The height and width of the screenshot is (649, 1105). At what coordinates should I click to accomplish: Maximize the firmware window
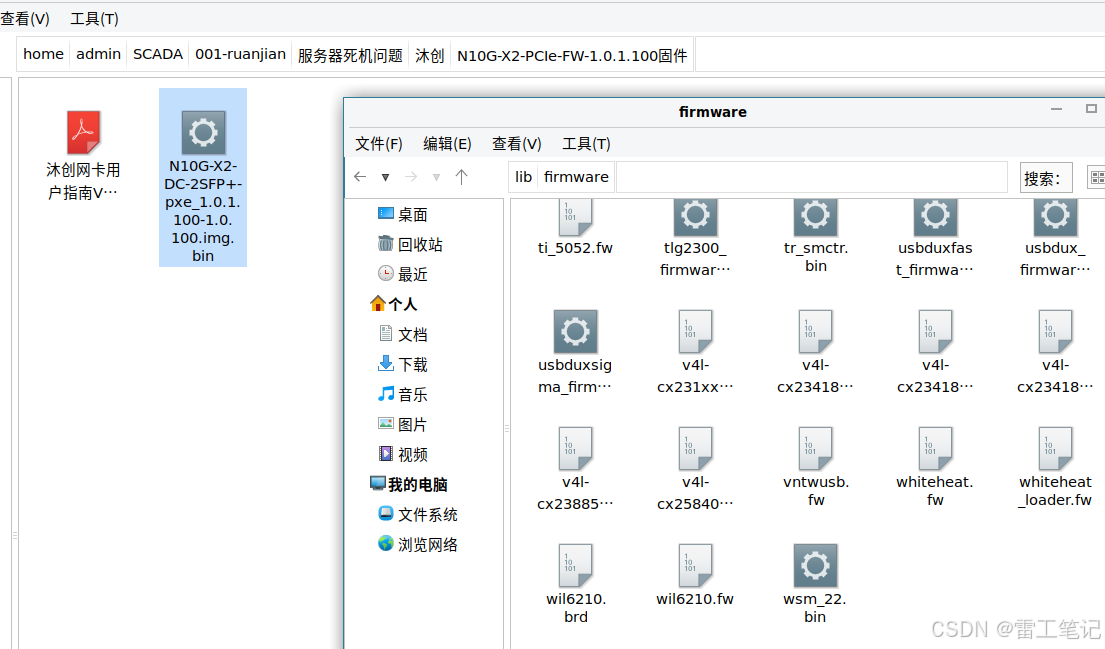(1091, 109)
